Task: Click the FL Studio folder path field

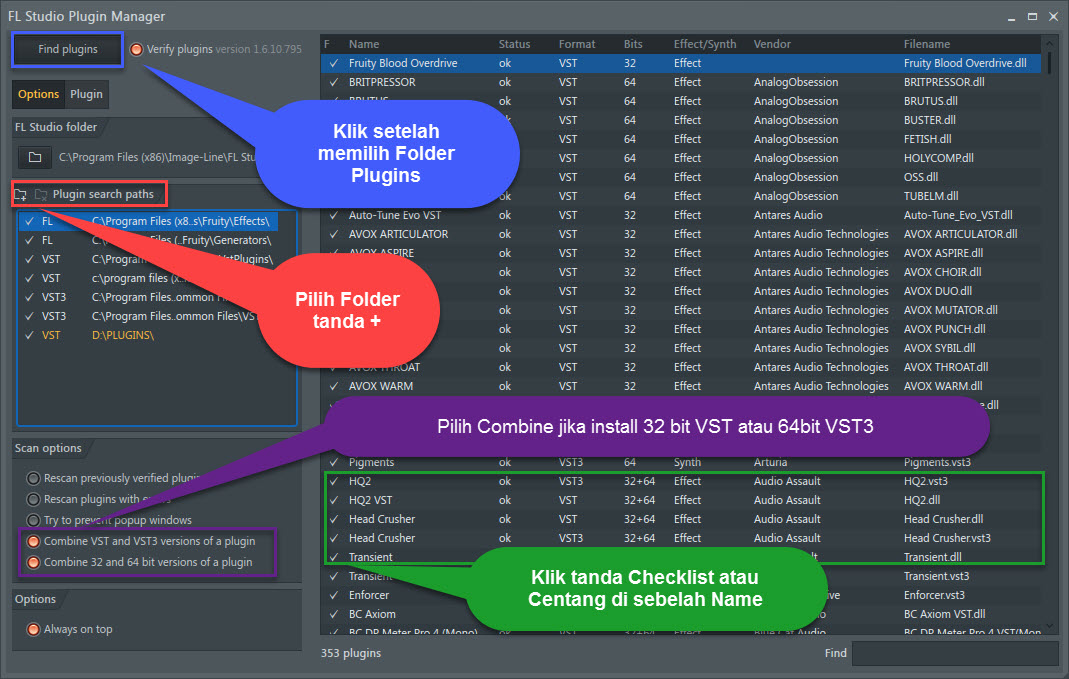Action: coord(157,157)
